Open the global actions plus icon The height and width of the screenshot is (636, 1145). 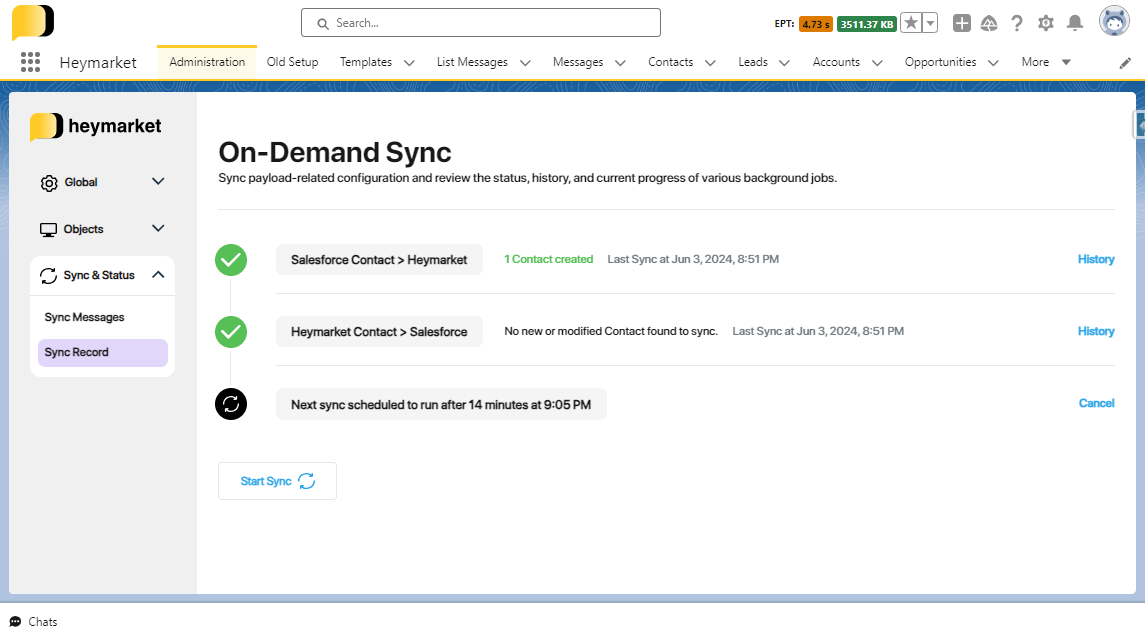pyautogui.click(x=962, y=23)
